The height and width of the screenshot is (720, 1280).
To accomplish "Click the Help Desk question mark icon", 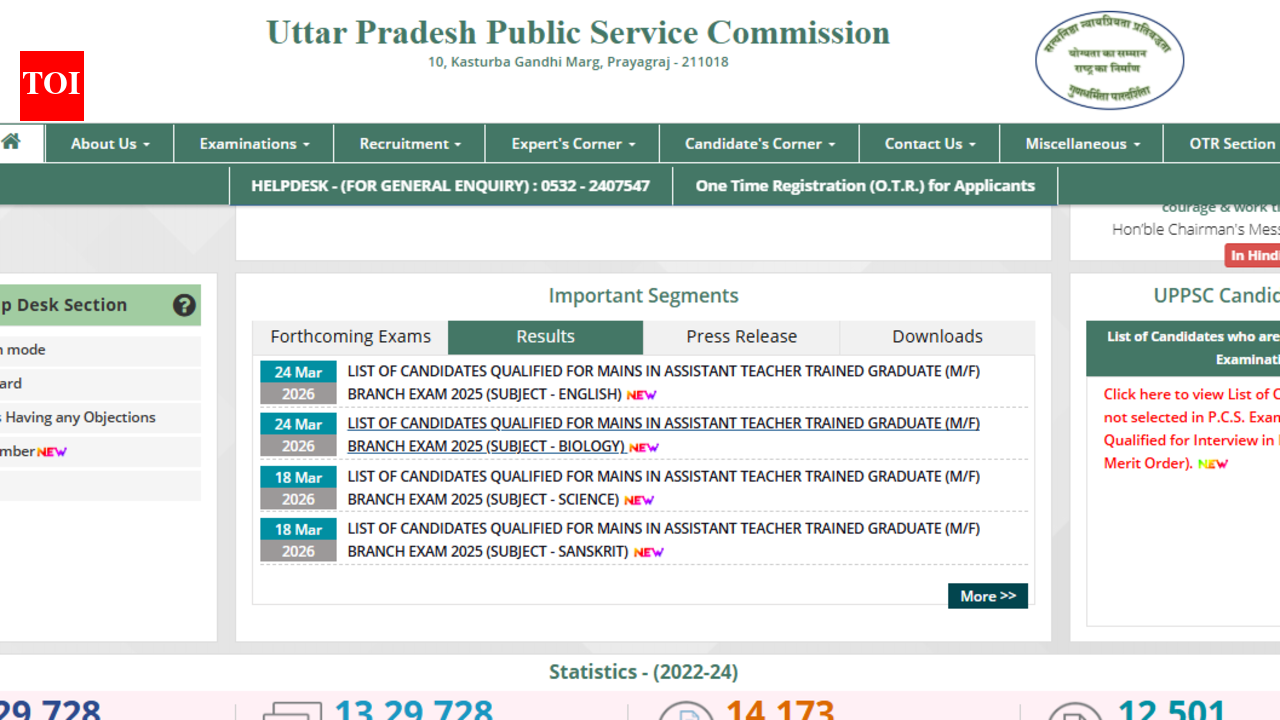I will (x=184, y=305).
